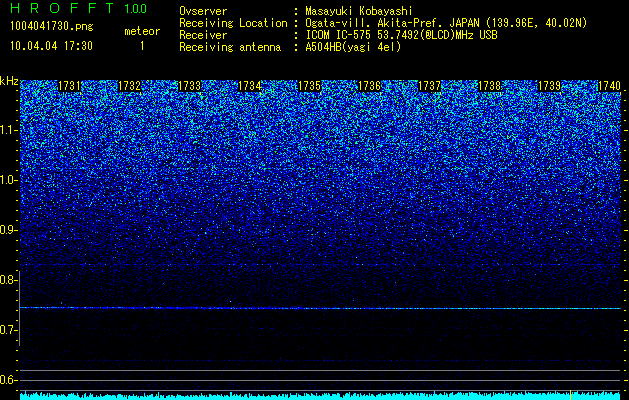Click the 1.0 kHz axis label

tap(8, 181)
